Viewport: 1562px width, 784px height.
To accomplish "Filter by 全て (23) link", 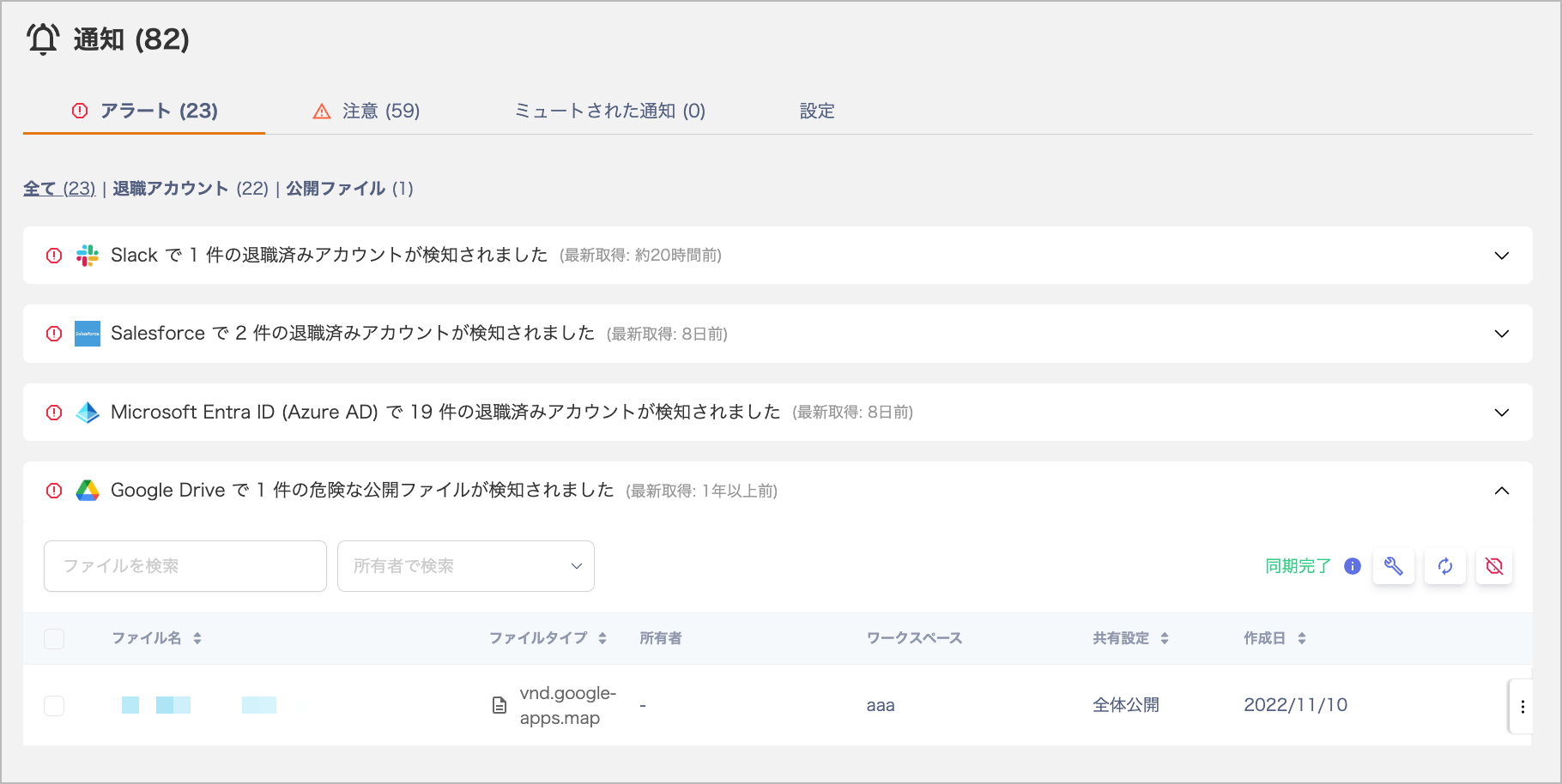I will point(59,189).
